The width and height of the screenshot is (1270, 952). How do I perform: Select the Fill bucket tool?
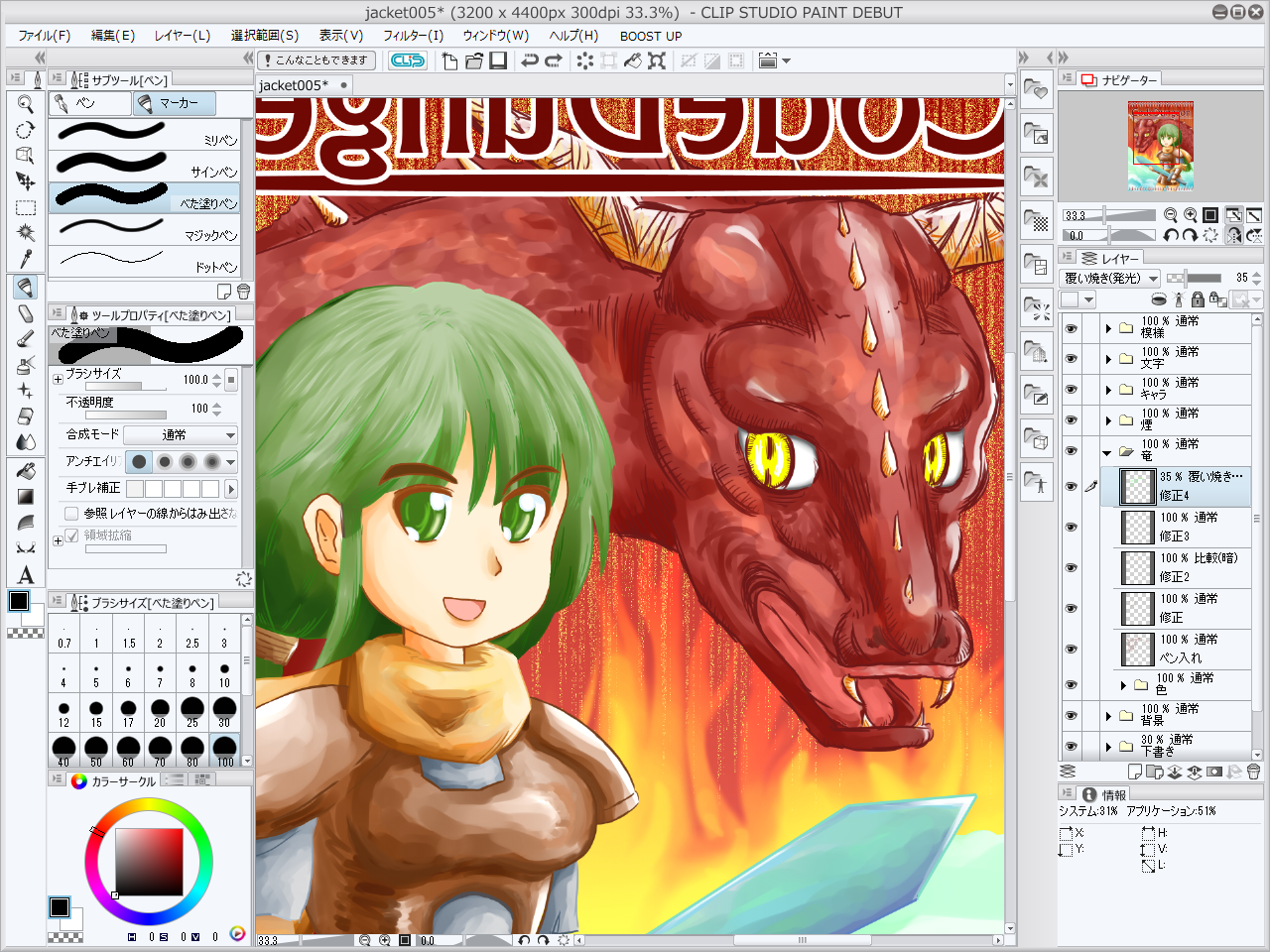26,471
